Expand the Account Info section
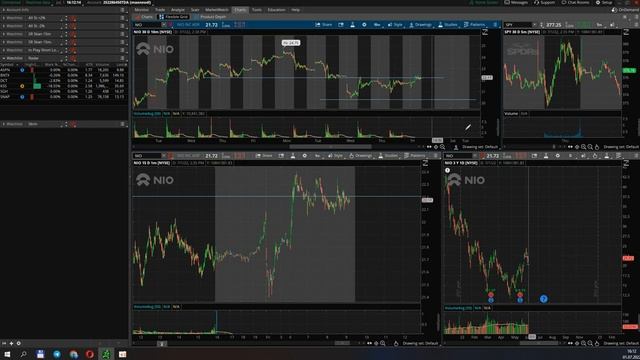 pyautogui.click(x=4, y=10)
